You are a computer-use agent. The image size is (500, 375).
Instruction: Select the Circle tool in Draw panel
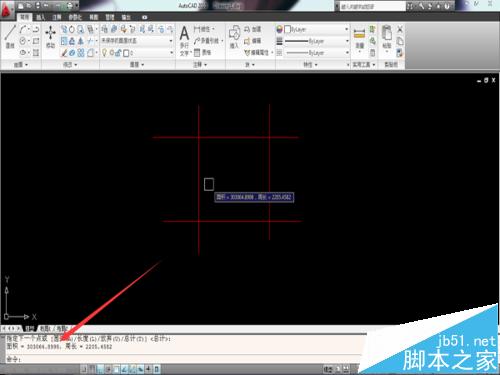pyautogui.click(x=23, y=41)
